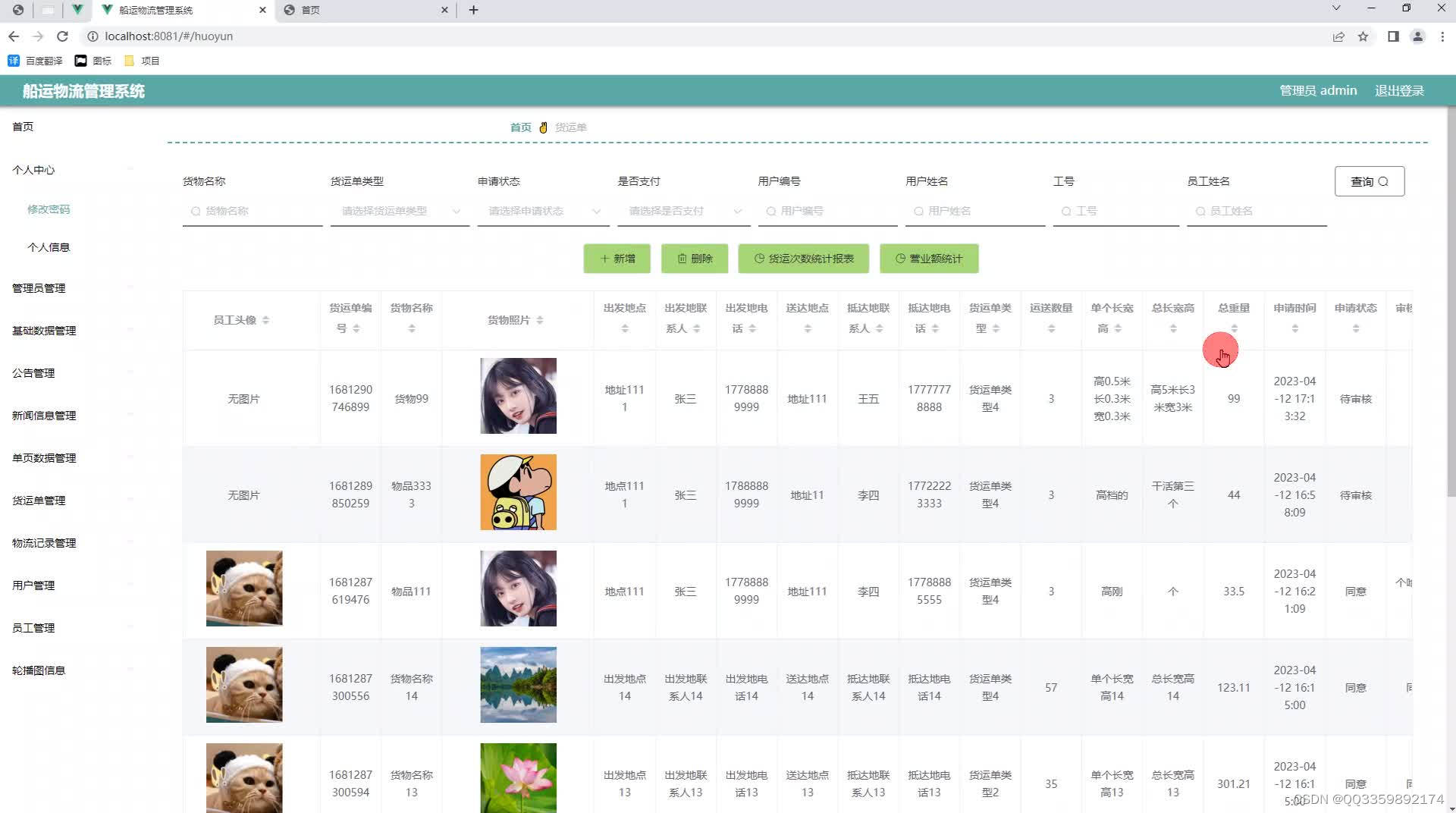The height and width of the screenshot is (813, 1456).
Task: Open the cat avatar in 物品111 row
Action: (x=244, y=589)
